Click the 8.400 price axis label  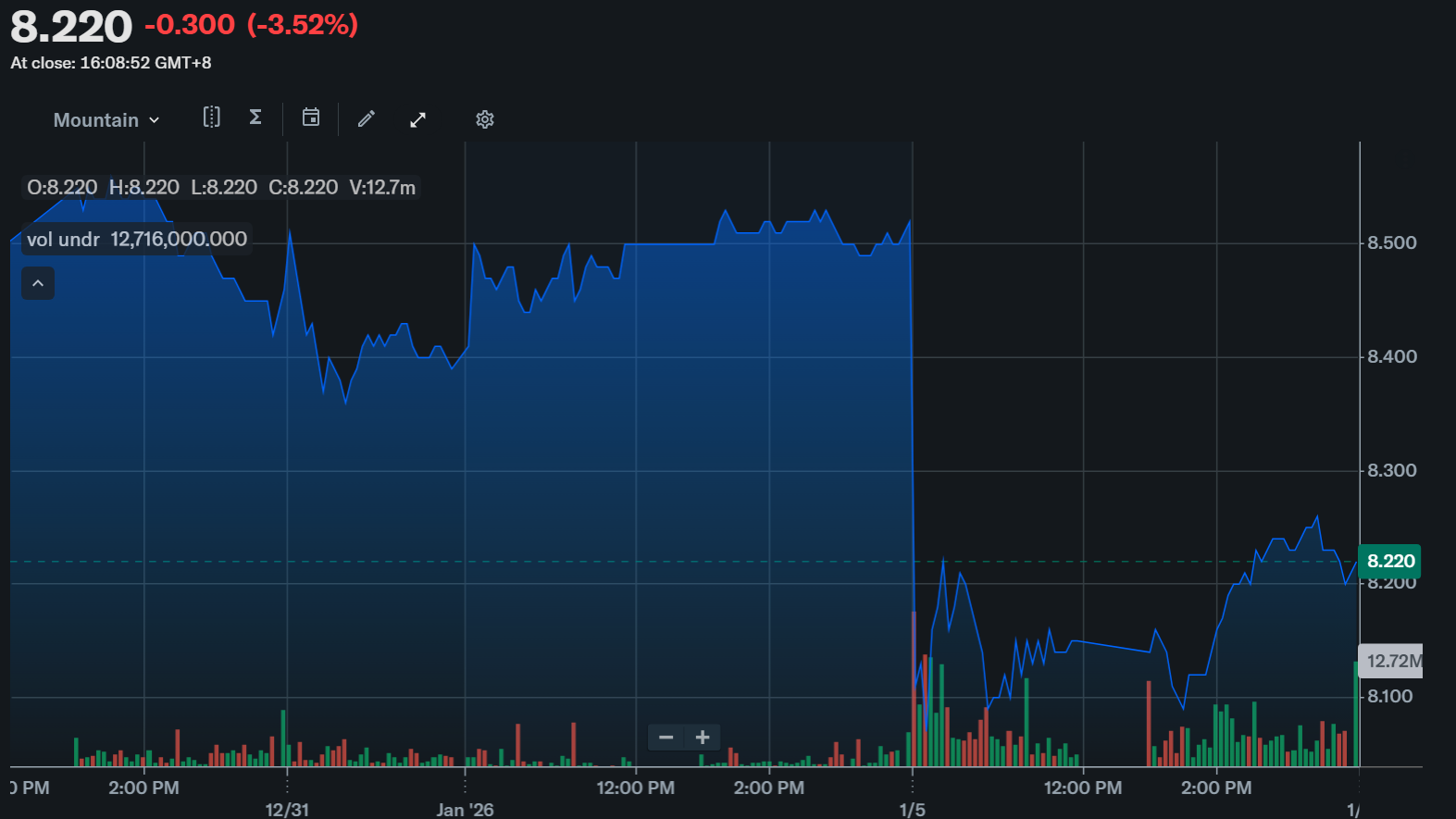point(1391,357)
